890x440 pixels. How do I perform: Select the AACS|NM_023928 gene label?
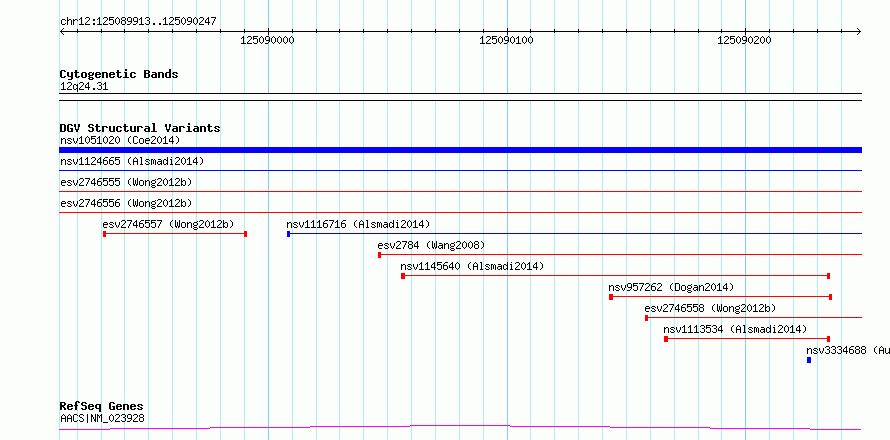pos(102,419)
